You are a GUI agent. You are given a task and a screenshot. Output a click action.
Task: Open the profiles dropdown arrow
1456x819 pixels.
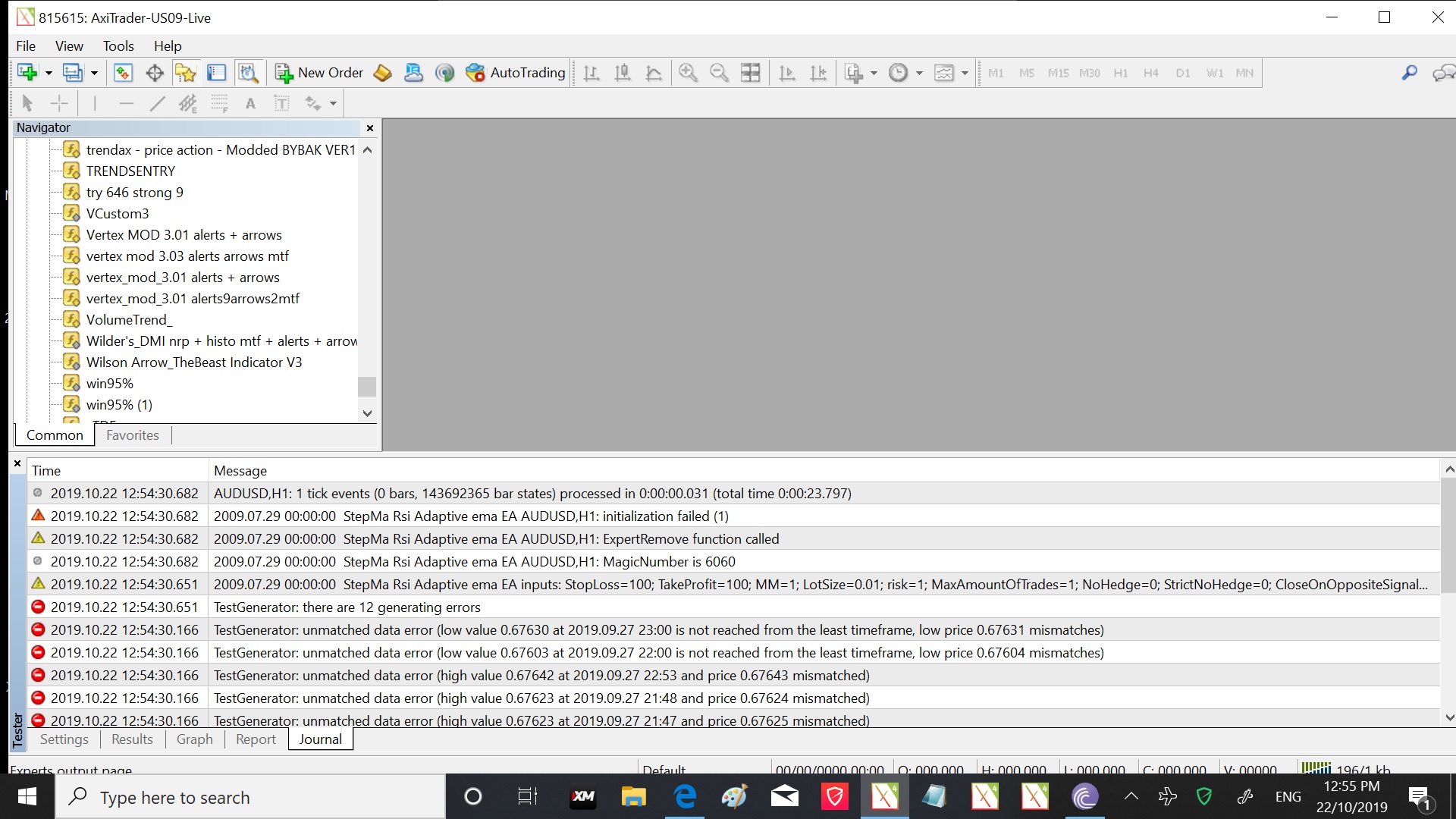(94, 74)
